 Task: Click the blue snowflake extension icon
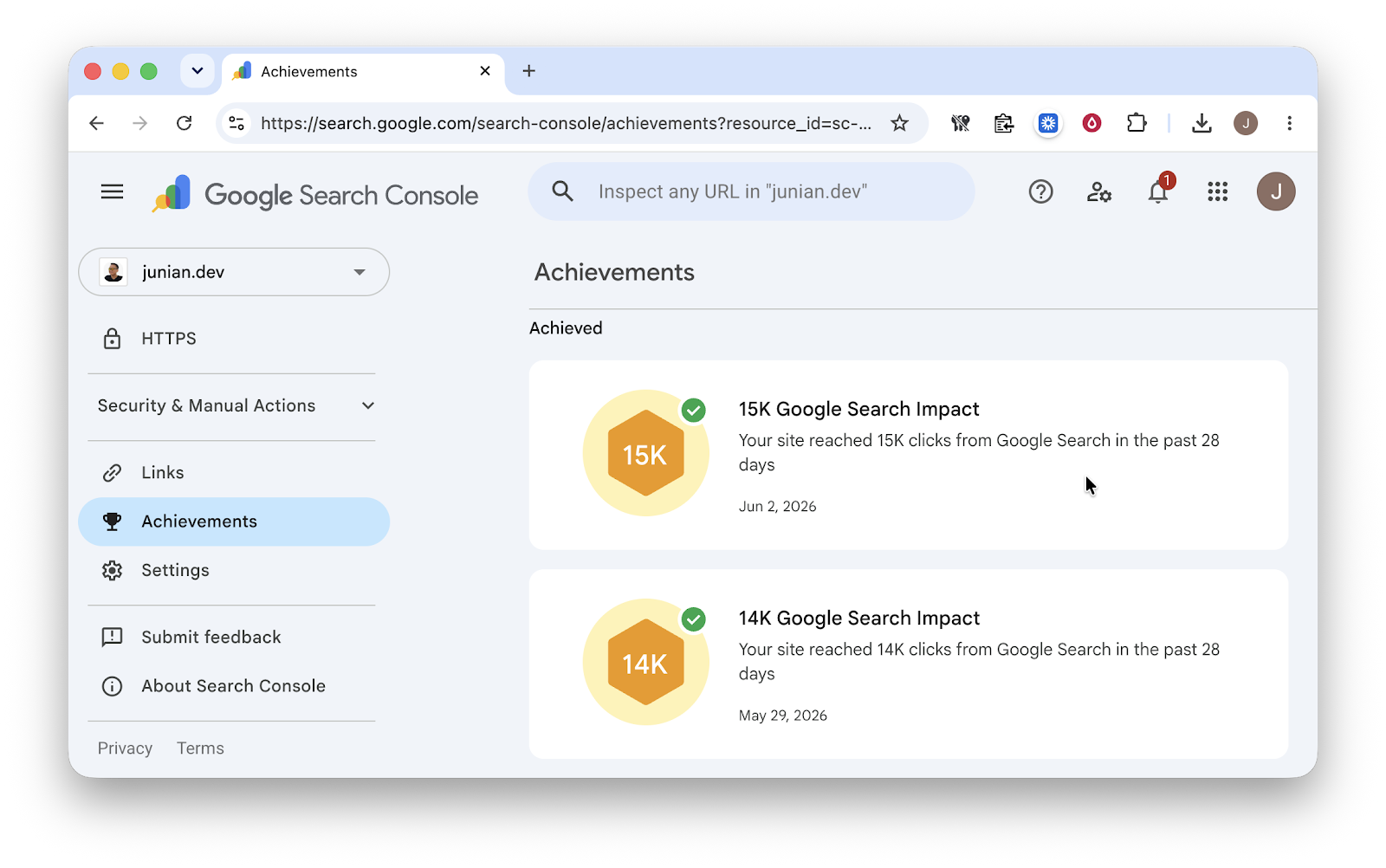(x=1048, y=123)
